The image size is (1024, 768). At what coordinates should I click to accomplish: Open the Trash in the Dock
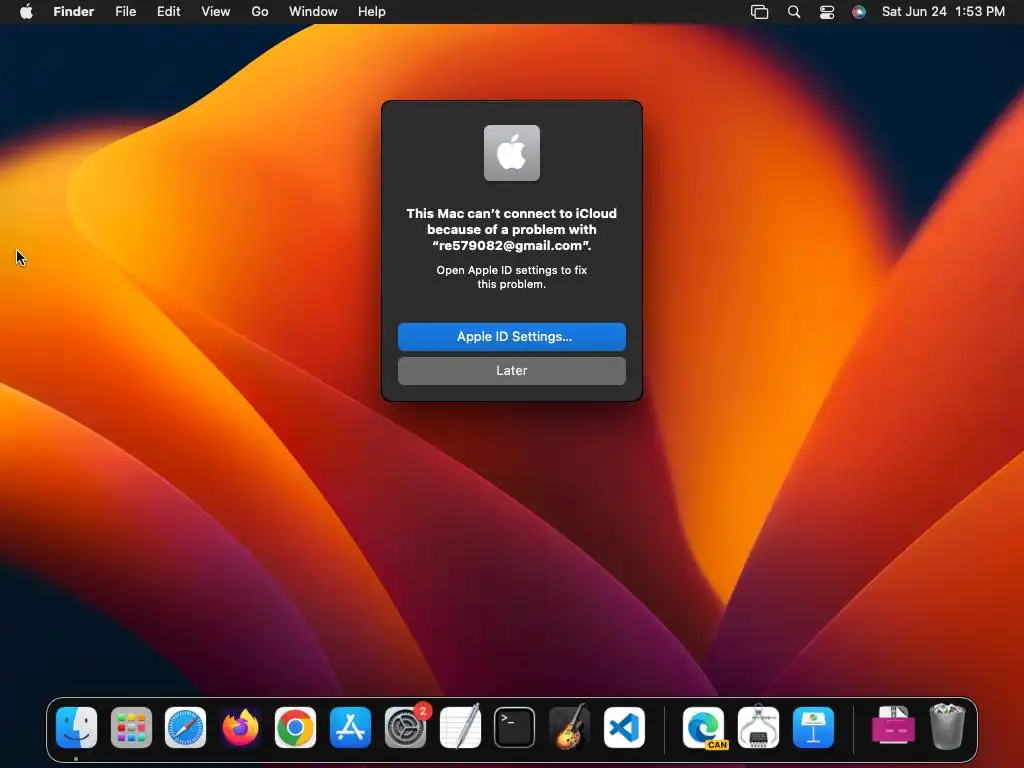click(x=947, y=726)
